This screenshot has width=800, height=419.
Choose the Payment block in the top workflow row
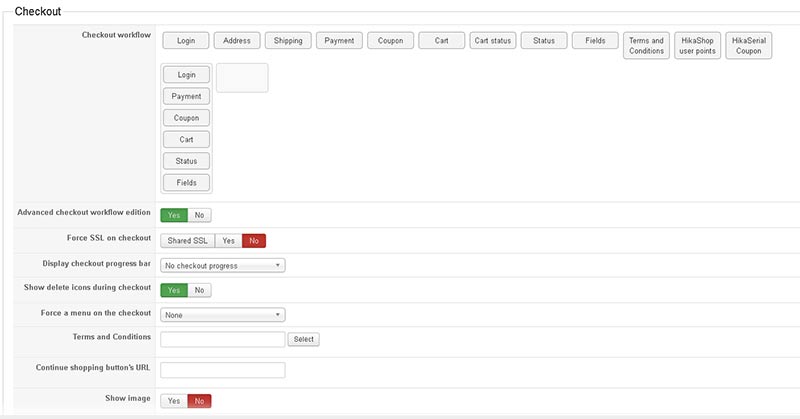click(339, 40)
